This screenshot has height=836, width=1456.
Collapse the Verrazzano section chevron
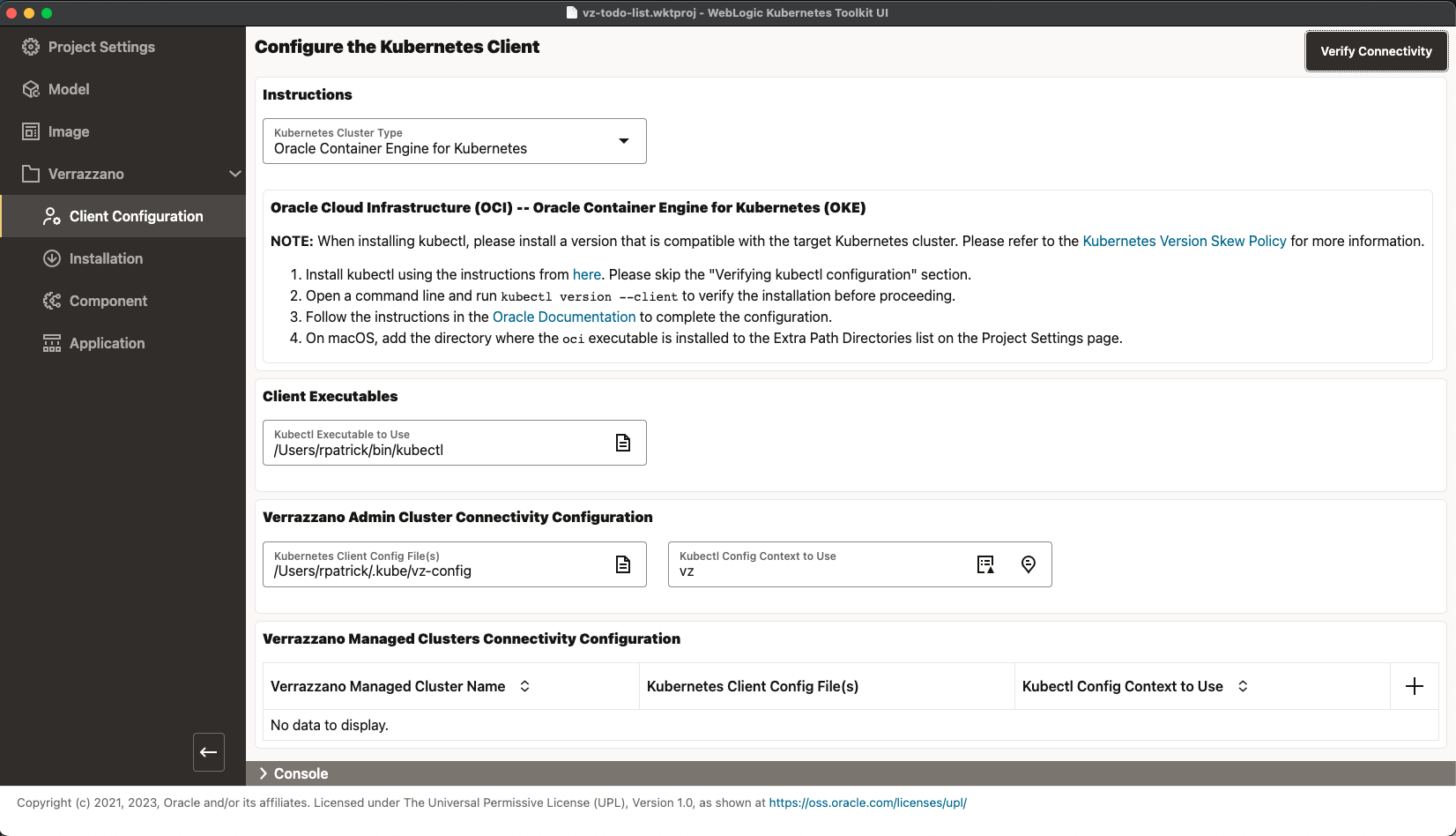pyautogui.click(x=235, y=174)
